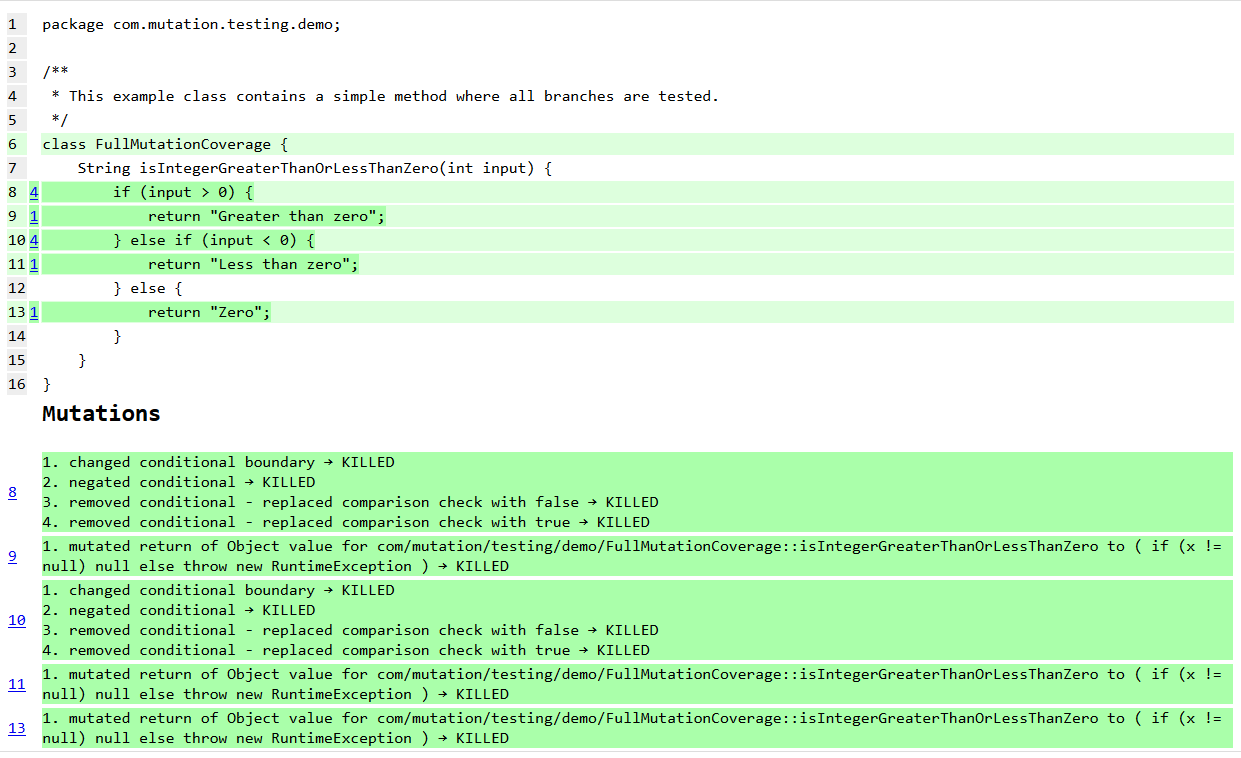This screenshot has width=1241, height=758.
Task: Jump to line 11 from the Mutations list
Action: pyautogui.click(x=17, y=684)
